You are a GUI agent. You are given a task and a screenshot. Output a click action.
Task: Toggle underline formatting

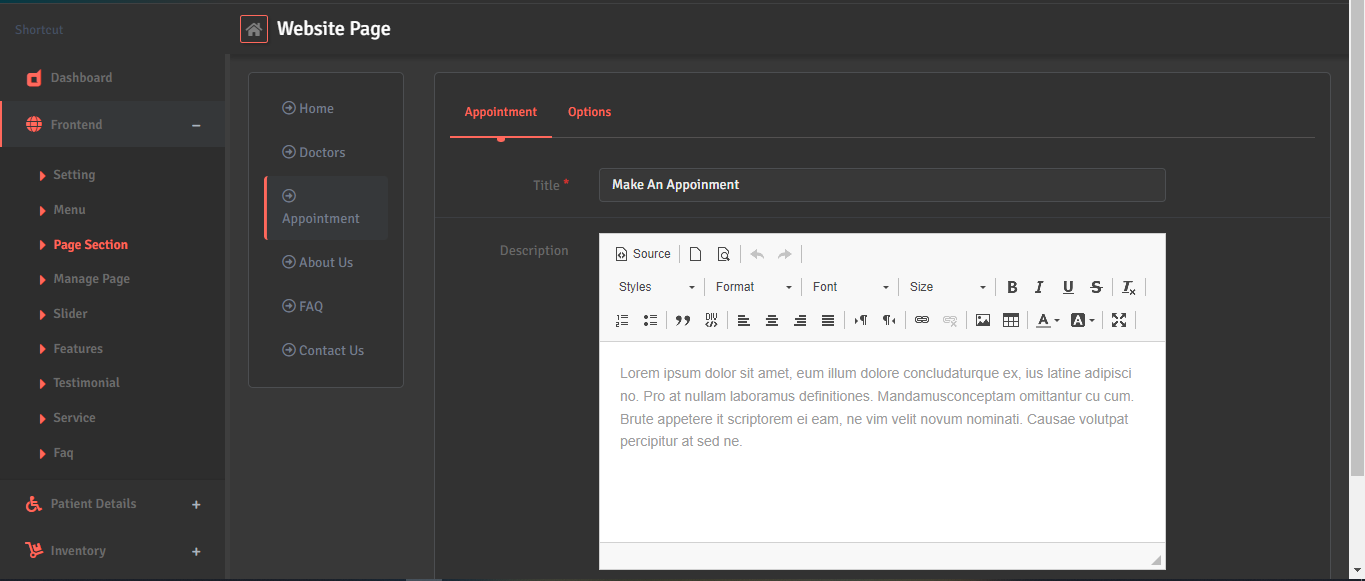point(1068,287)
